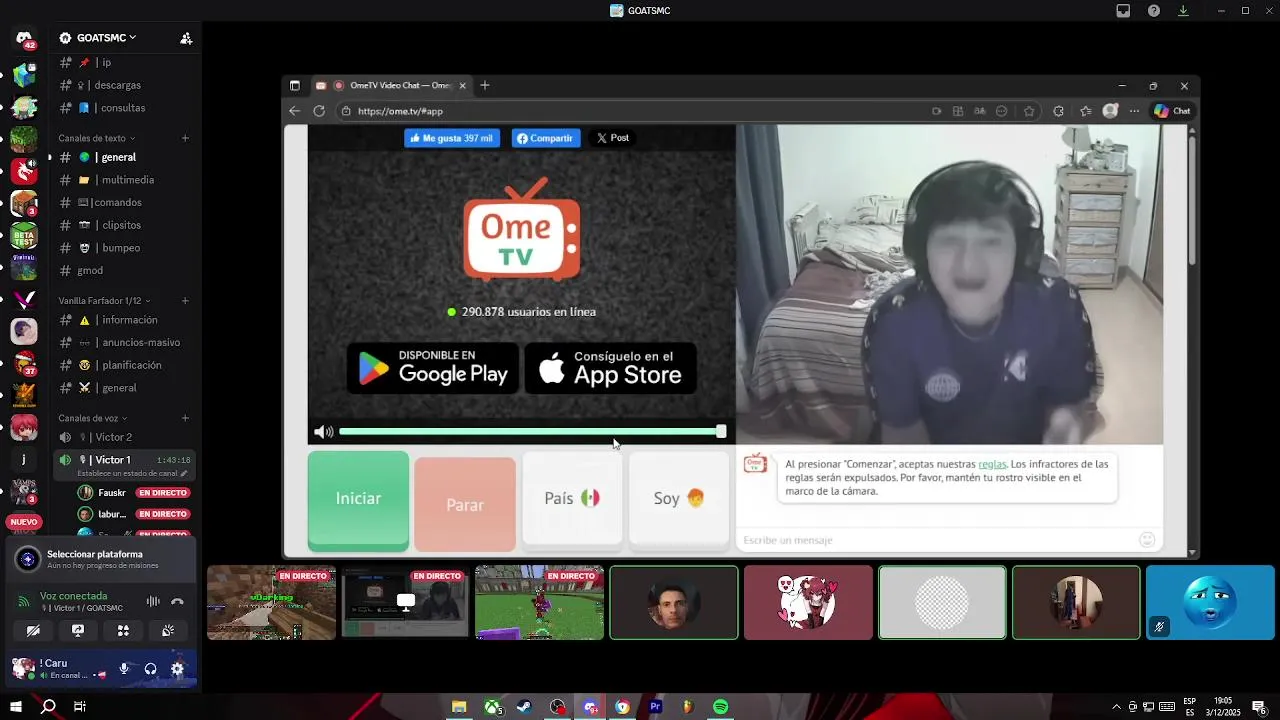
Task: Click Facebook Me gusta button
Action: click(x=452, y=138)
